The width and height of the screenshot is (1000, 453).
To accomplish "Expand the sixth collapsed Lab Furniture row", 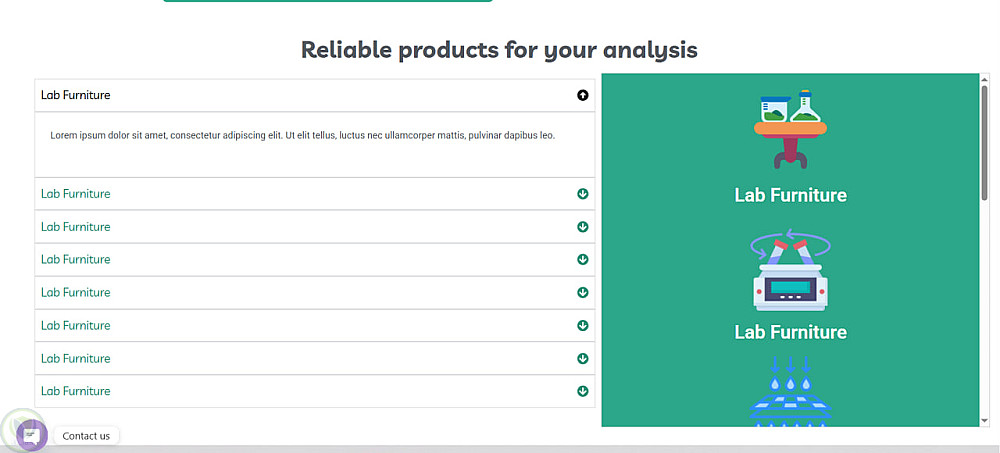I will point(76,358).
